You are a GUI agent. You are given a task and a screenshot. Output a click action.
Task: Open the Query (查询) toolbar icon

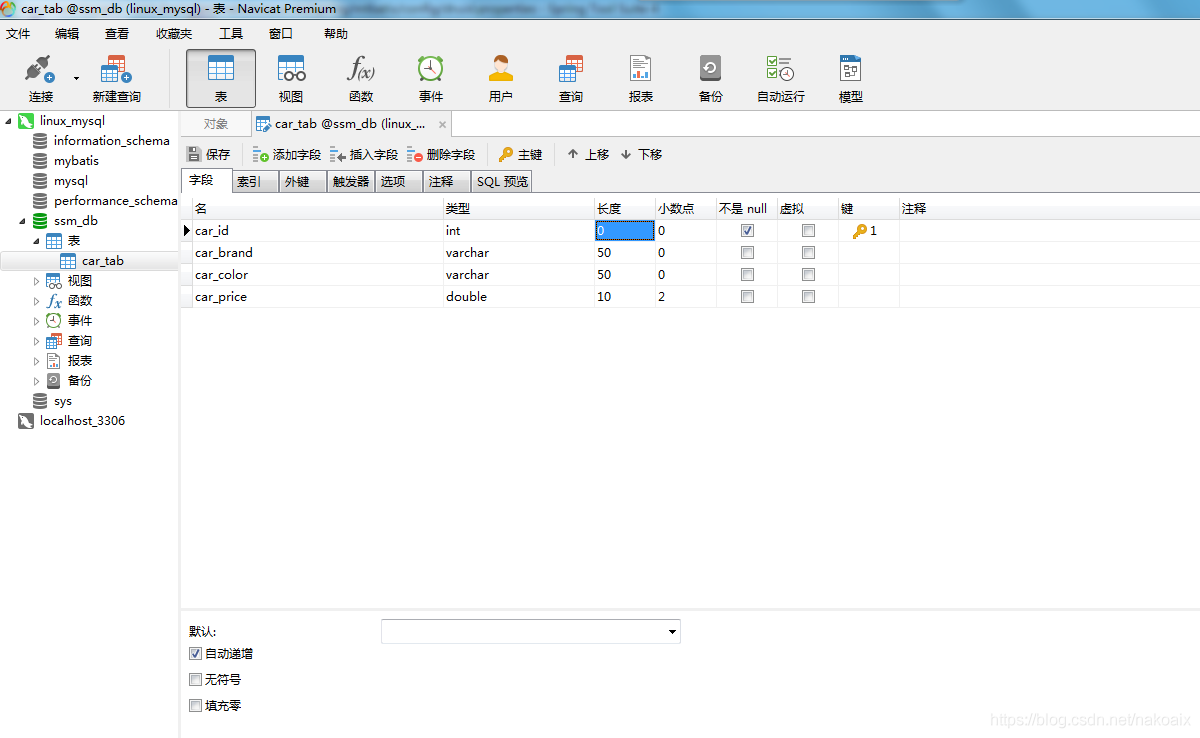[571, 79]
